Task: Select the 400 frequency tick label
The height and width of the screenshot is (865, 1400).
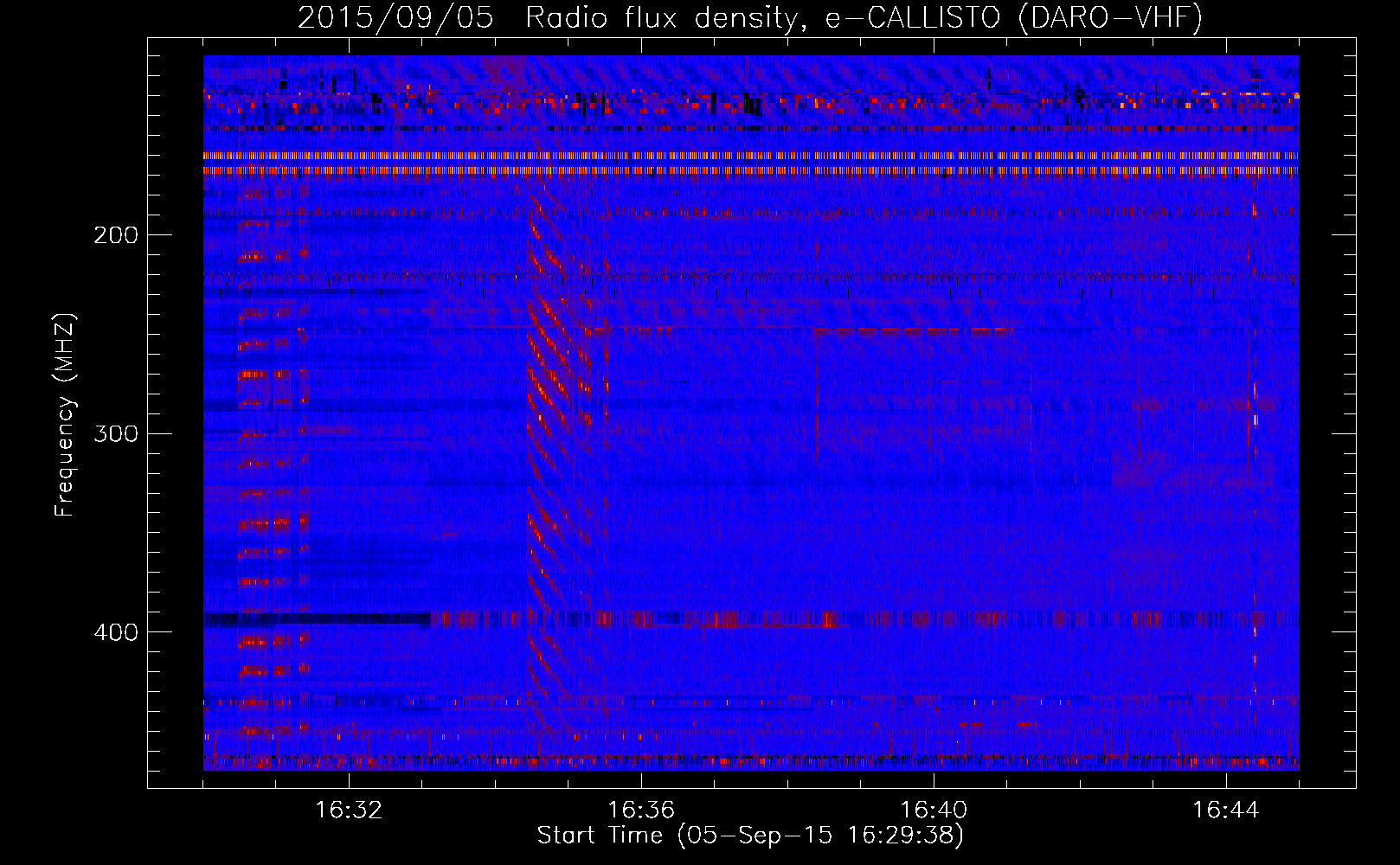Action: (x=116, y=632)
